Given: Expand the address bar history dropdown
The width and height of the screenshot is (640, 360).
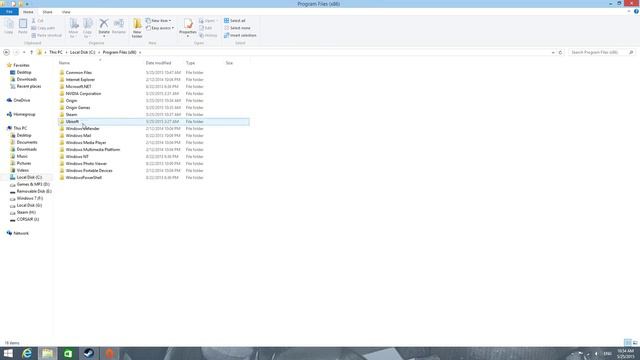Looking at the screenshot, I should (x=553, y=52).
